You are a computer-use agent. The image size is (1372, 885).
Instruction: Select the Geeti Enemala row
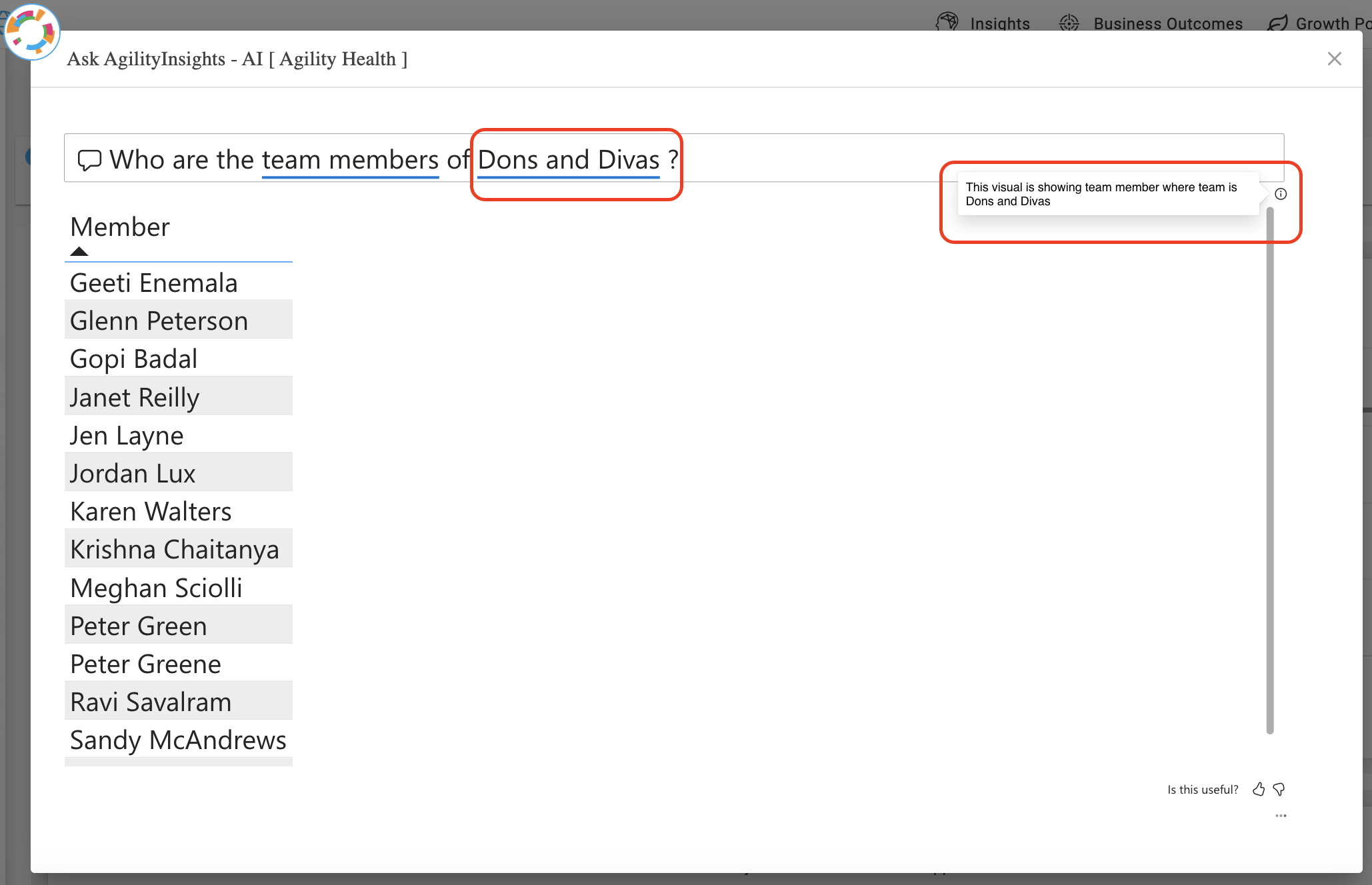[179, 283]
